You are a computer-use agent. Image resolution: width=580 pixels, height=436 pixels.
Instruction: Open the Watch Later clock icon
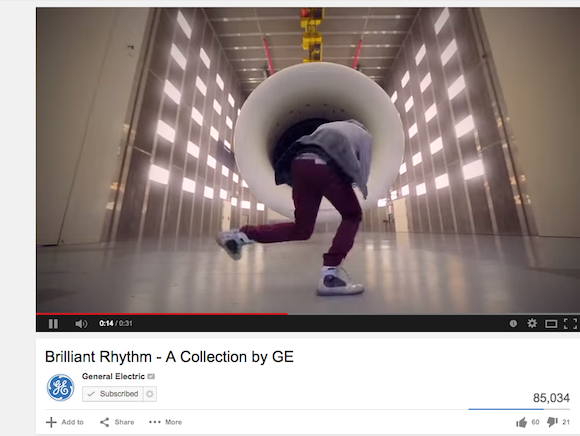[x=513, y=324]
